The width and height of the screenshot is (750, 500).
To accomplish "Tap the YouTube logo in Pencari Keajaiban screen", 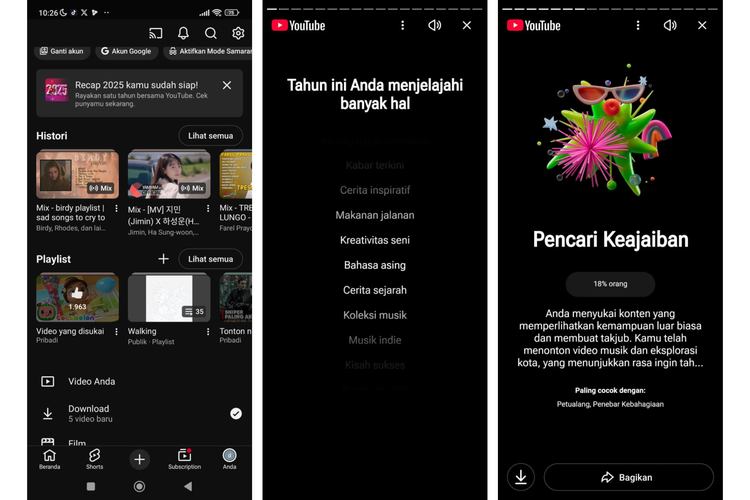I will pos(534,25).
